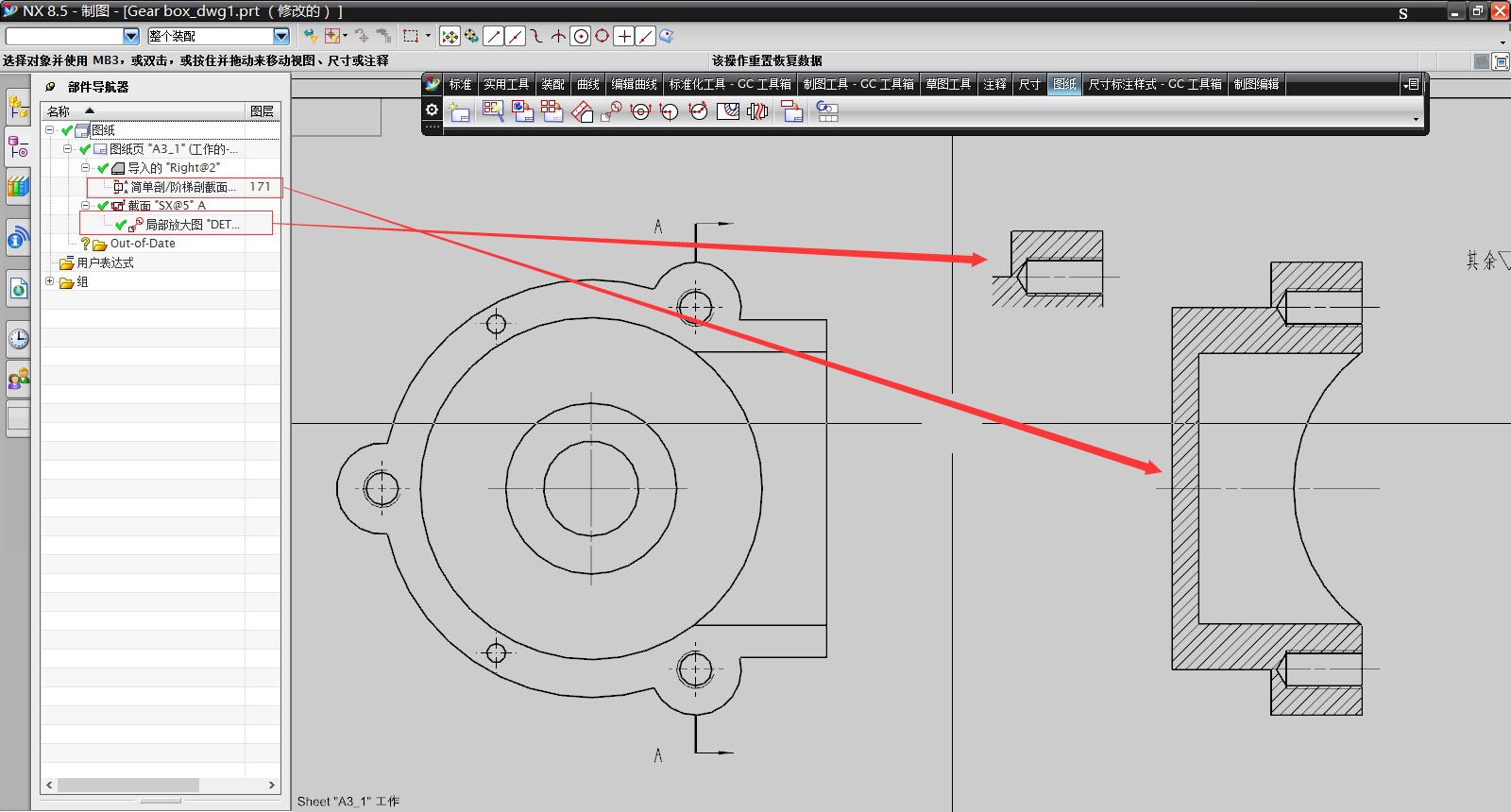Viewport: 1511px width, 812px height.
Task: Open the 尺寸 ribbon tab
Action: (x=1029, y=84)
